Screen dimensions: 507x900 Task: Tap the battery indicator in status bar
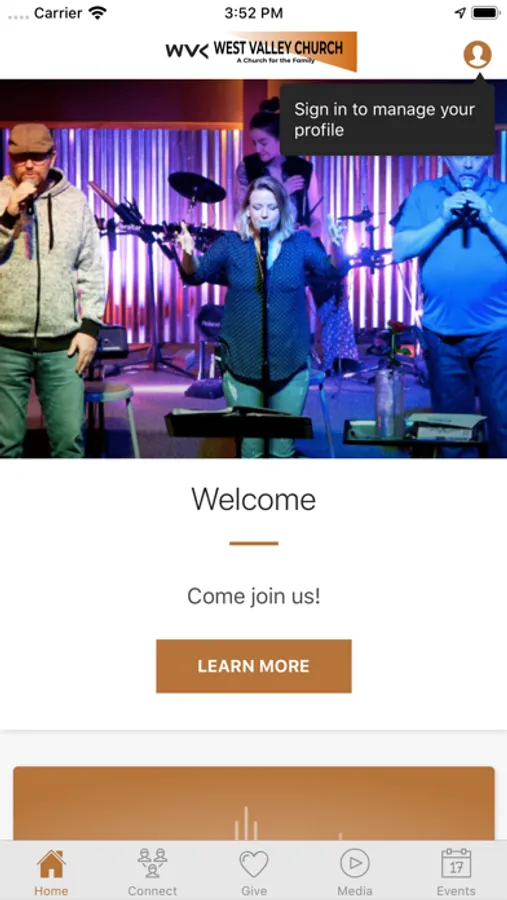click(486, 13)
